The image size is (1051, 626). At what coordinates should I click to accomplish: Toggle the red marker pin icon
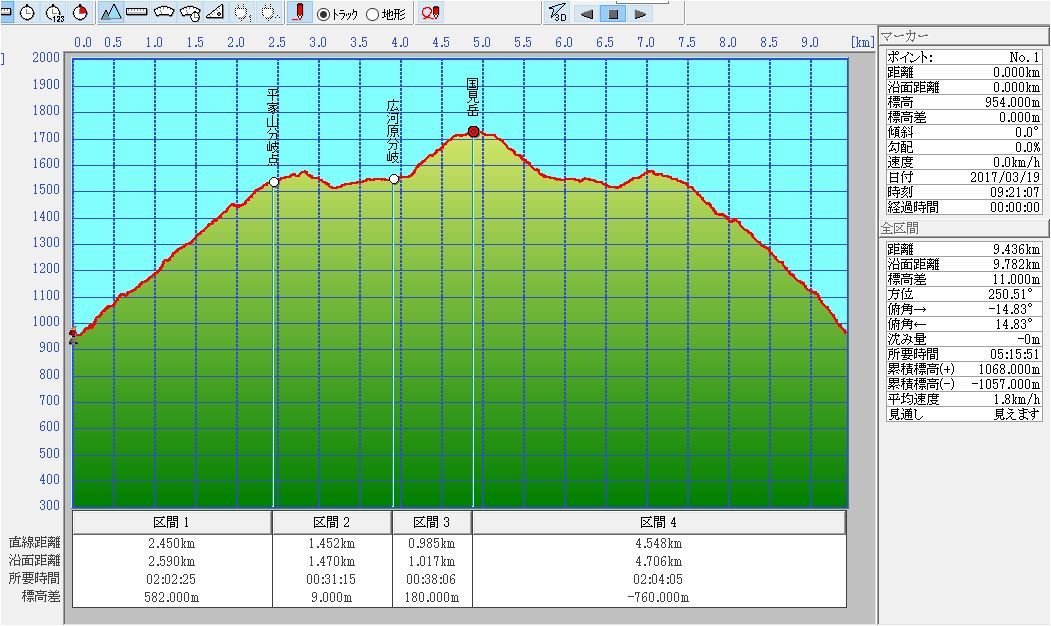click(x=299, y=13)
